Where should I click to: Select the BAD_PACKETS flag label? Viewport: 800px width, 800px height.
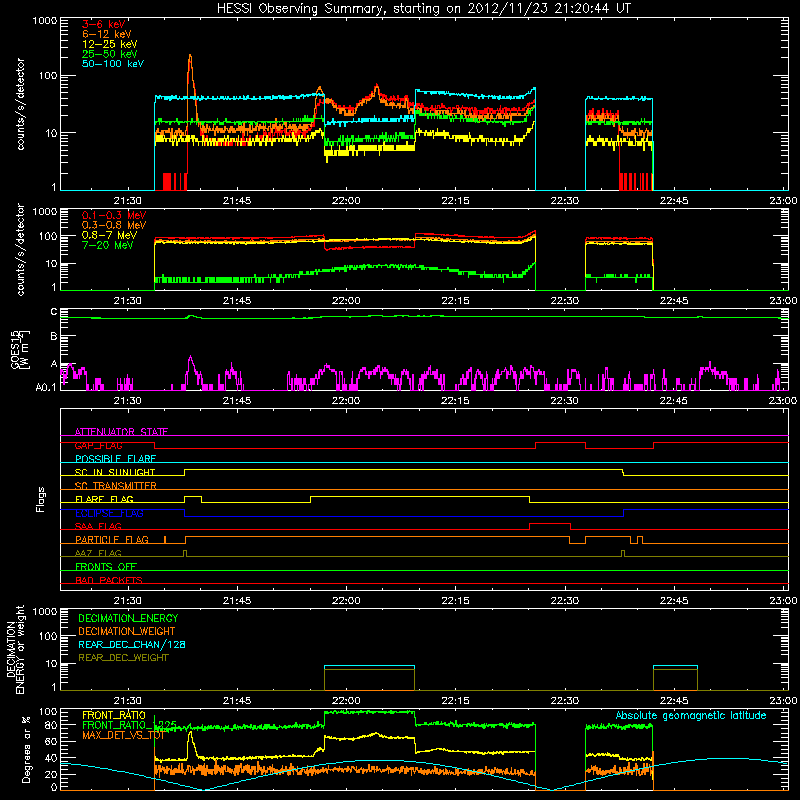pos(109,580)
